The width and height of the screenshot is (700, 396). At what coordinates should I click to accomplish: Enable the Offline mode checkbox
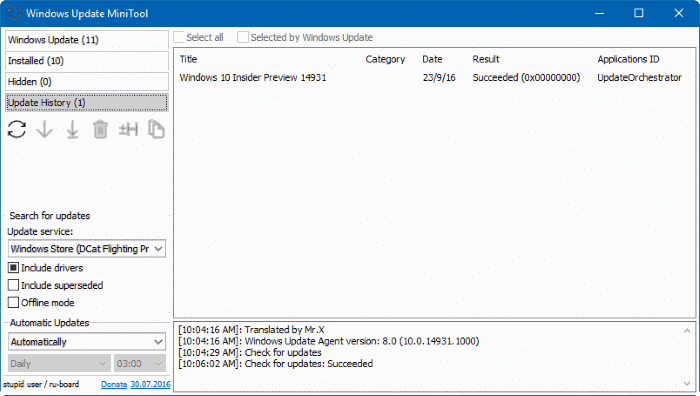coord(13,303)
